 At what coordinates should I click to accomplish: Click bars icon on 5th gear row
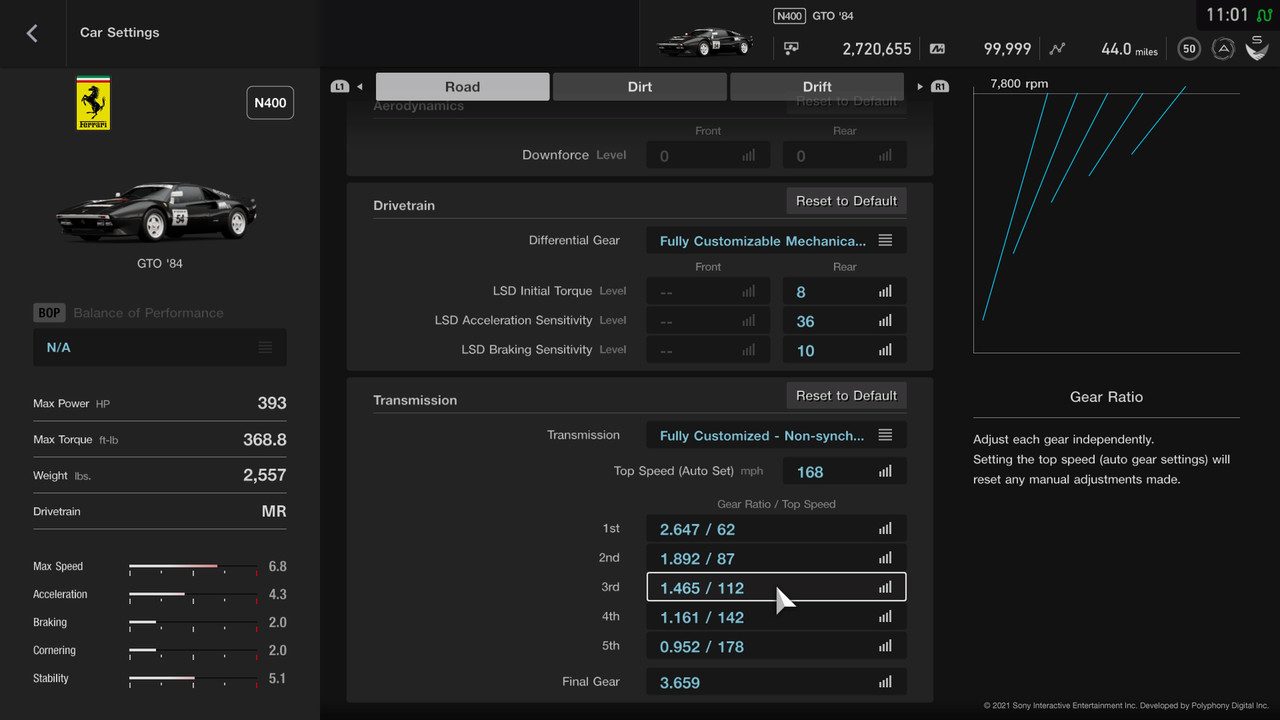(885, 646)
